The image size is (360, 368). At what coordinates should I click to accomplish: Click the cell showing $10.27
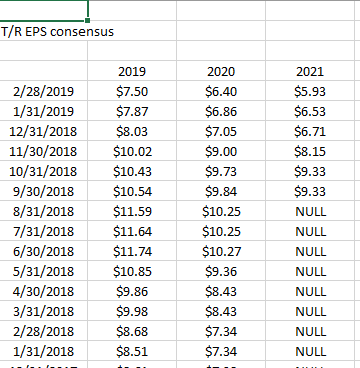coord(221,251)
